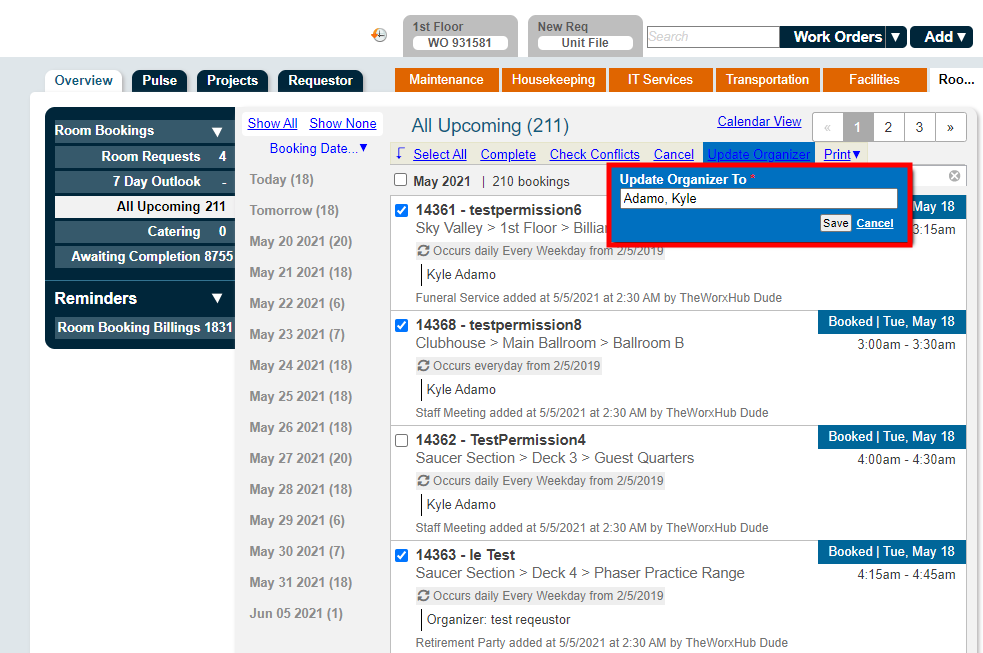Open the Work Orders search dropdown arrow

896,37
